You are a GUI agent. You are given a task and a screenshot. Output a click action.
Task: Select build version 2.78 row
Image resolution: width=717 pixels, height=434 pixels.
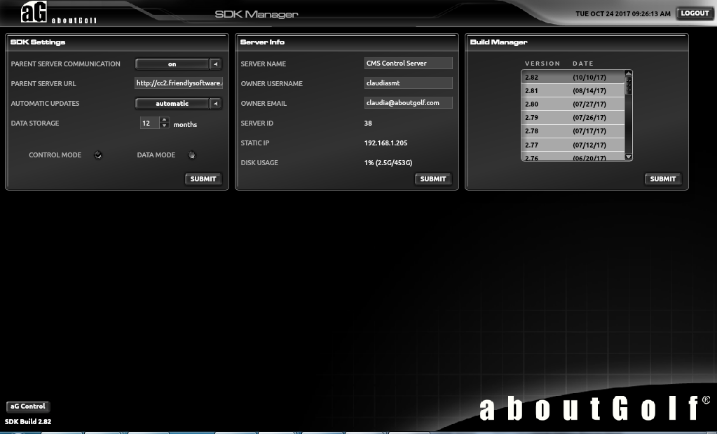click(x=573, y=131)
